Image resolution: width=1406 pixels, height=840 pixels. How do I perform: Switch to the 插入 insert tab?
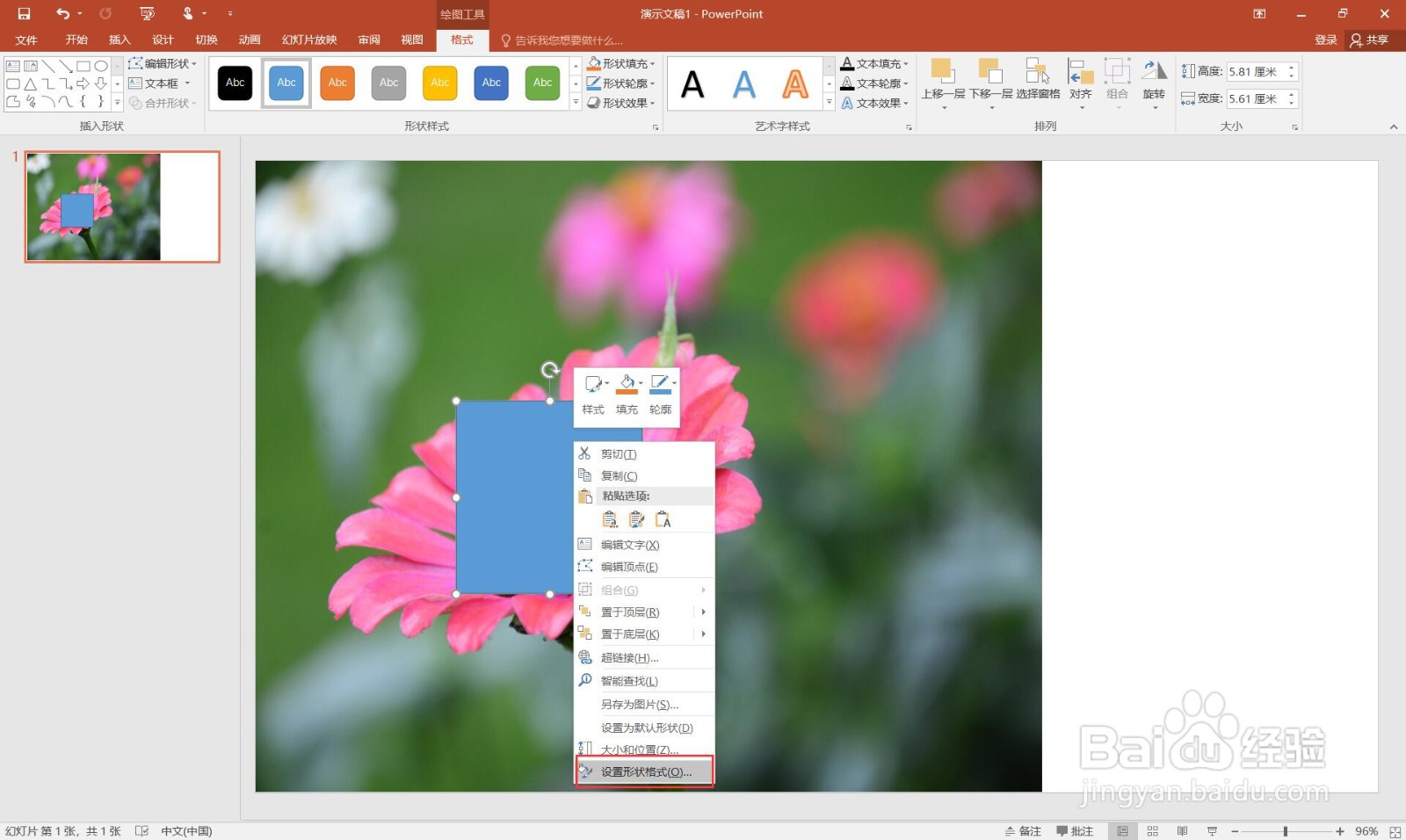pos(120,40)
